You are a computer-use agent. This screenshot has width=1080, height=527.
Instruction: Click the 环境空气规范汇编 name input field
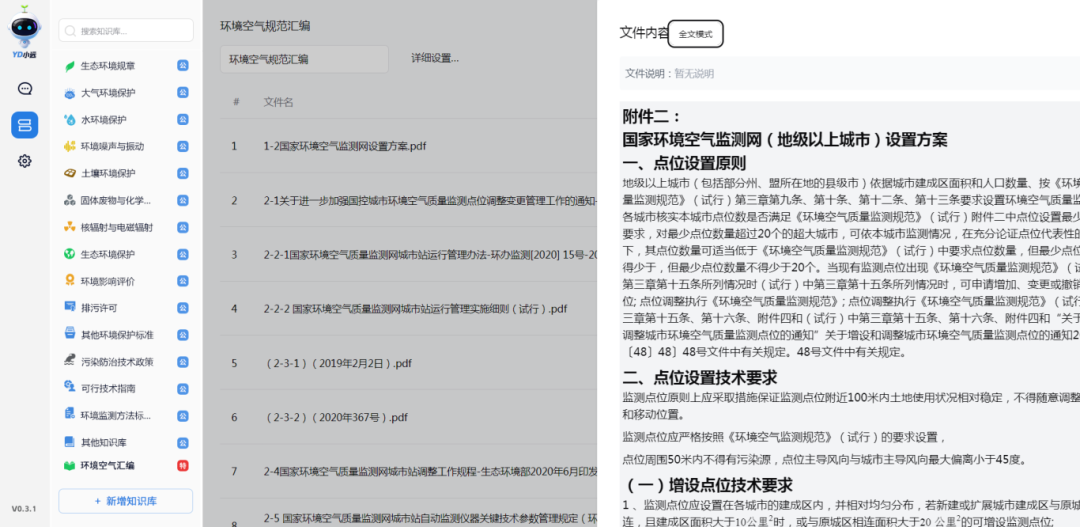(x=304, y=59)
